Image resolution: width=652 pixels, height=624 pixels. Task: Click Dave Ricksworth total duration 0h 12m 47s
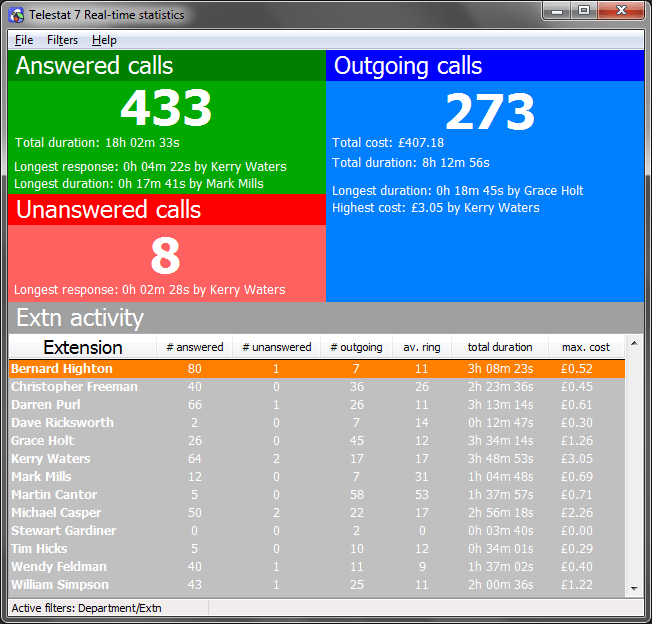[x=500, y=423]
